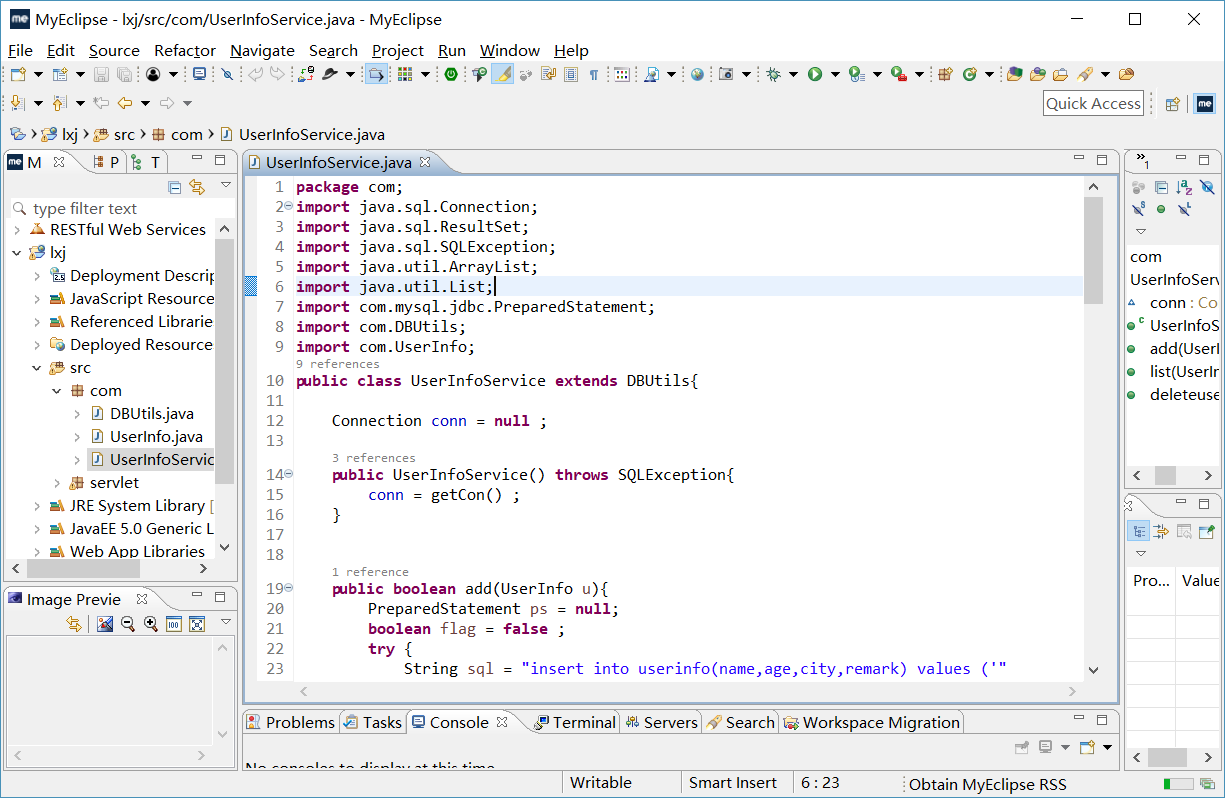Toggle the Mark Occurrences highlighter in the toolbar
This screenshot has width=1225, height=798.
(x=501, y=74)
